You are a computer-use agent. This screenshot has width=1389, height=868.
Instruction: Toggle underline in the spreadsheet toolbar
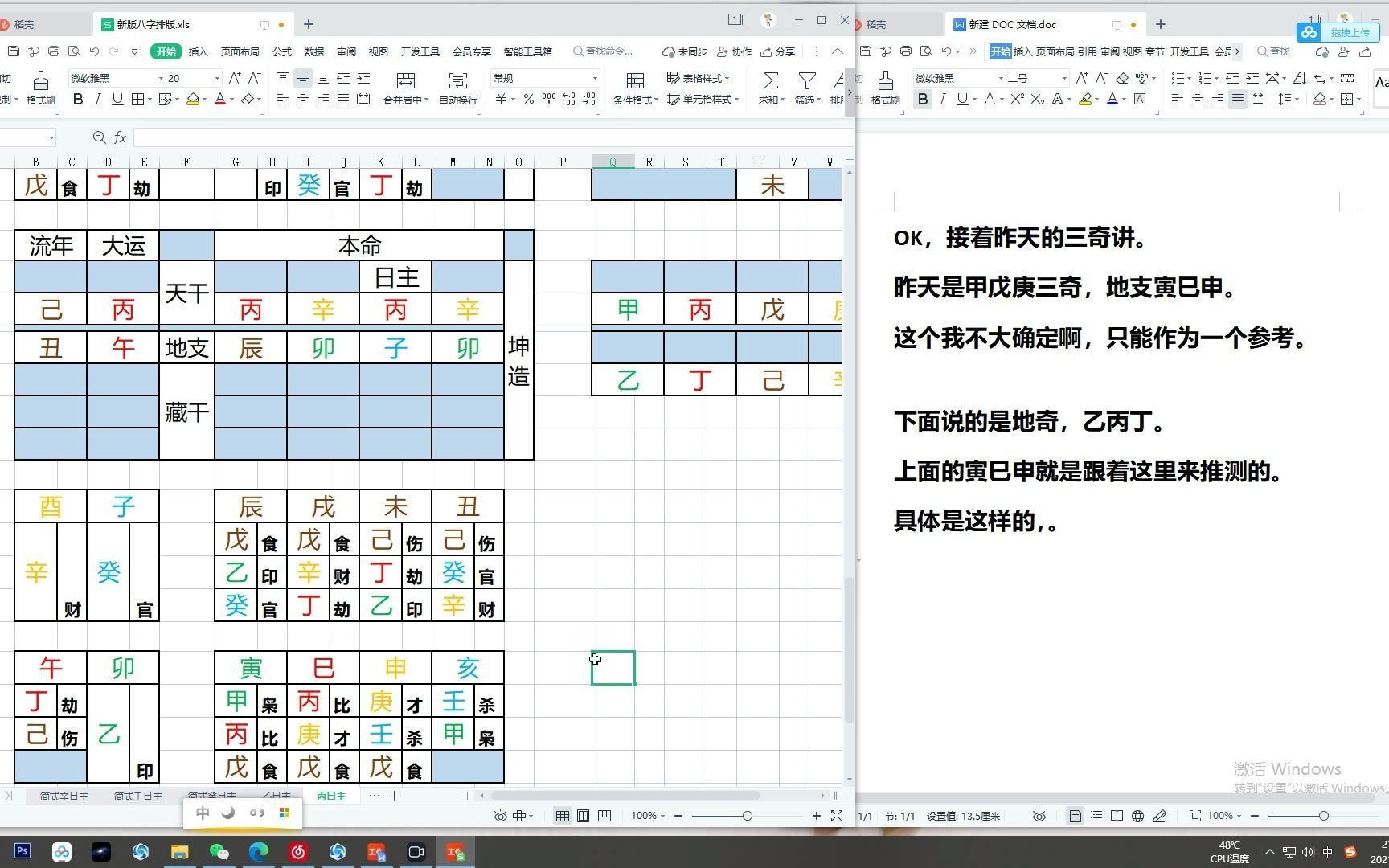pyautogui.click(x=117, y=100)
